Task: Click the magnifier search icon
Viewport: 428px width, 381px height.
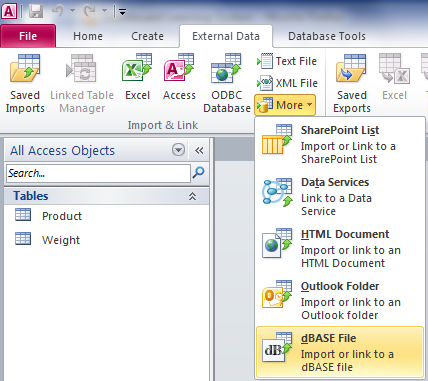Action: [x=199, y=173]
